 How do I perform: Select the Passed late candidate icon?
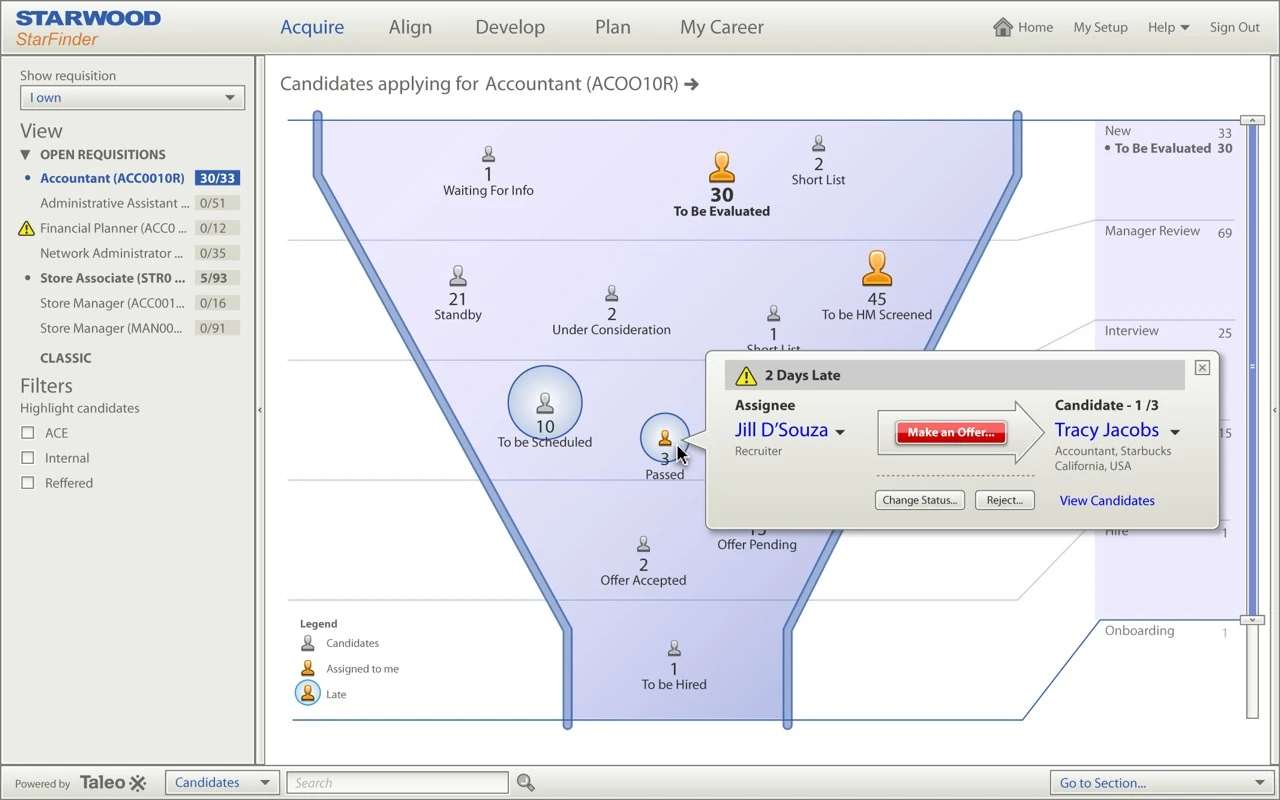(x=665, y=437)
